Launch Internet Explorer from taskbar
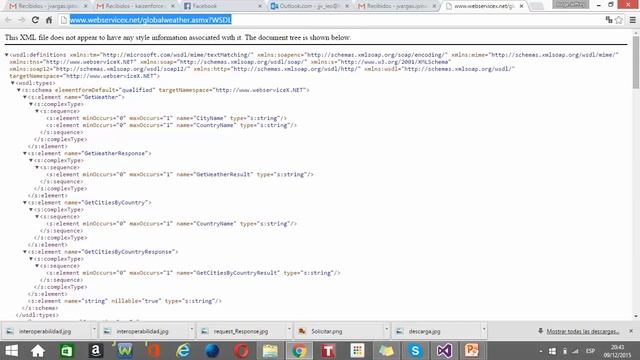Screen dimensions: 640x360 coord(183,351)
